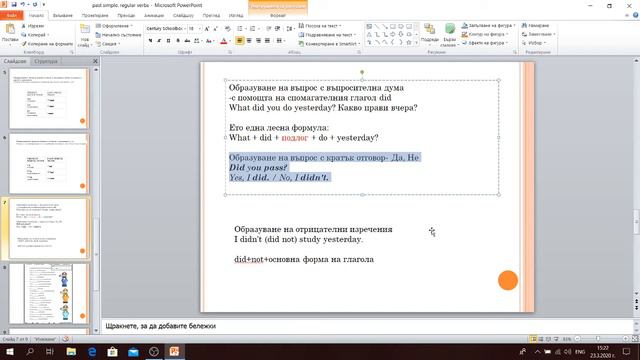
Task: Clear all formatting icon in font group
Action: [x=227, y=29]
